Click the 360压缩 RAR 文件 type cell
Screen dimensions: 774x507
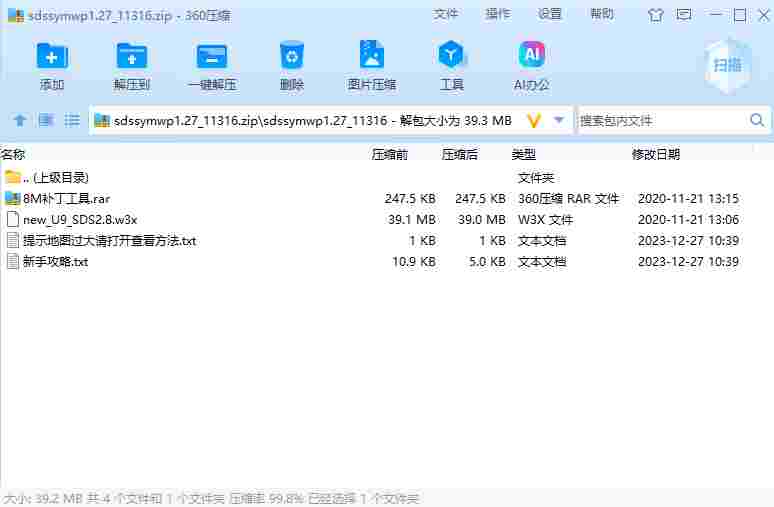[x=568, y=198]
